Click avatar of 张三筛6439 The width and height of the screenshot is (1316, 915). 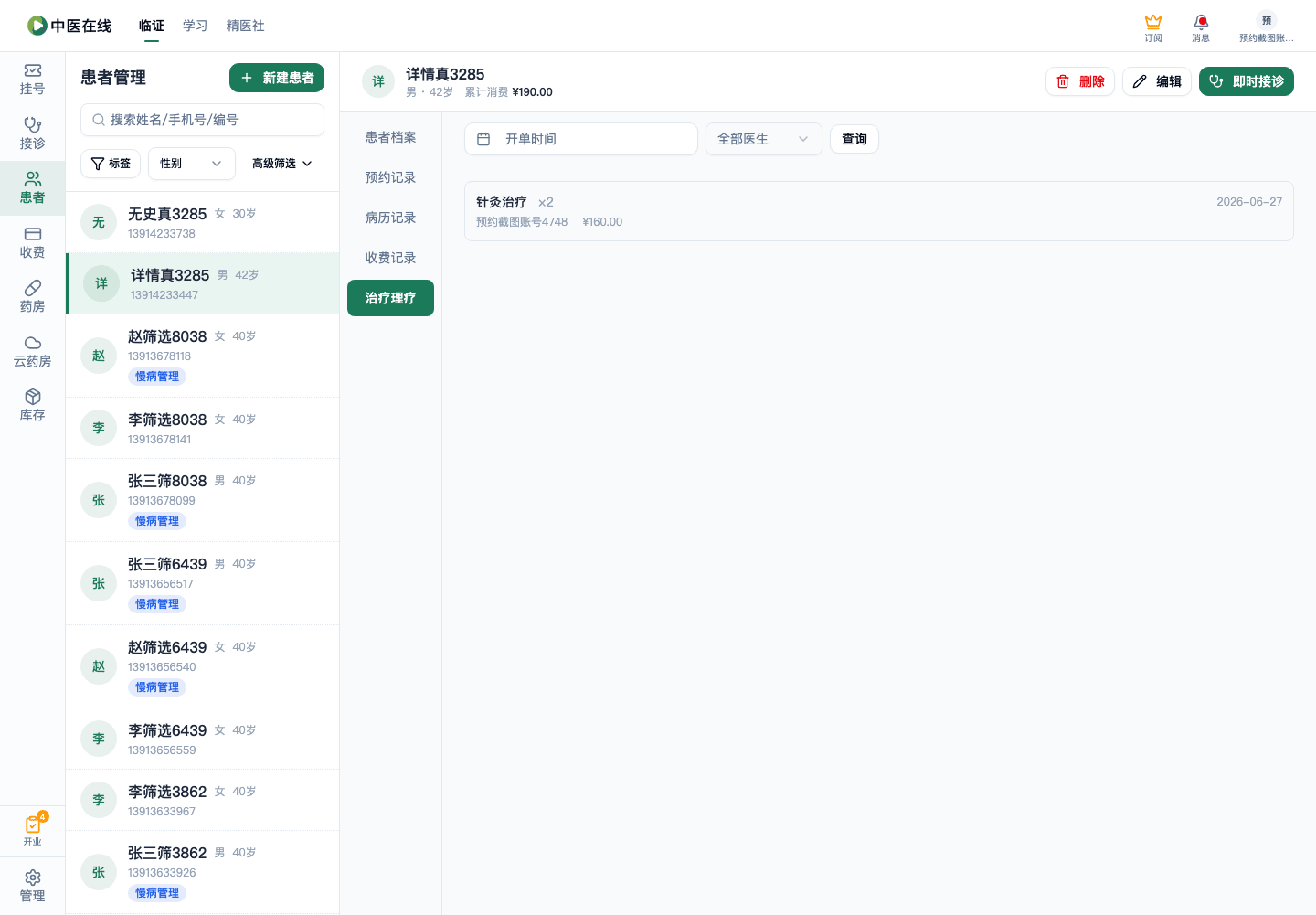click(99, 583)
